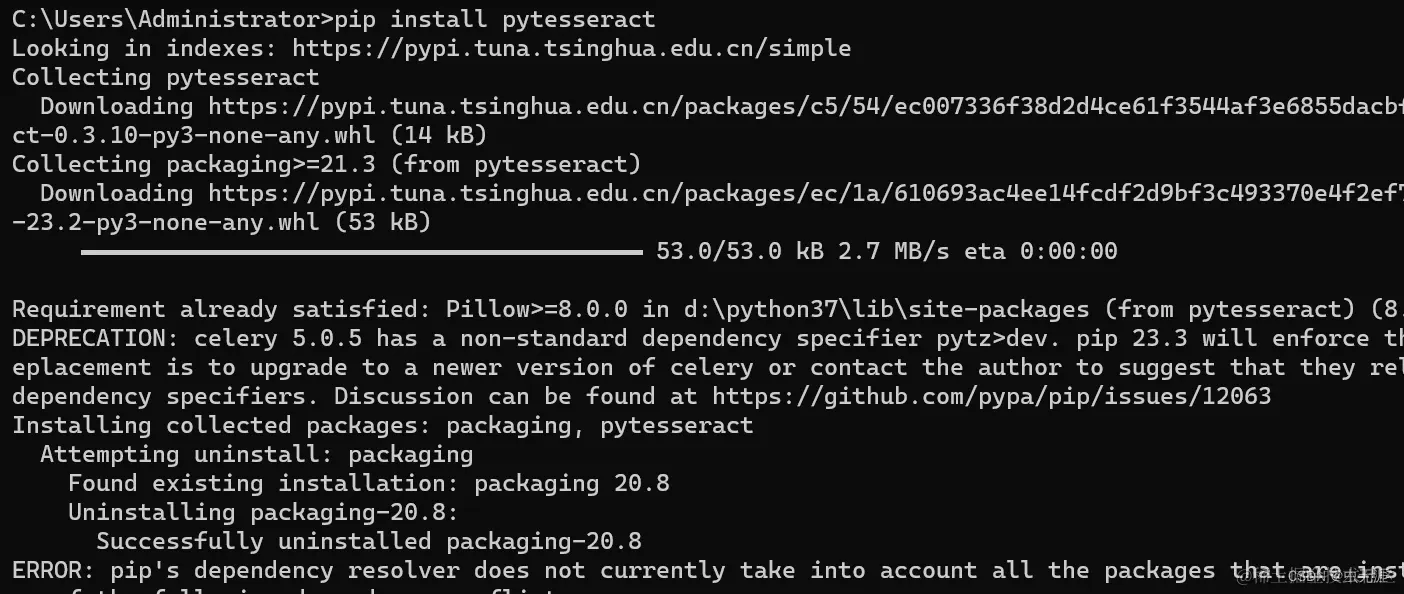
Task: Click the second Downloading packages/ec/1a URL
Action: pos(806,193)
